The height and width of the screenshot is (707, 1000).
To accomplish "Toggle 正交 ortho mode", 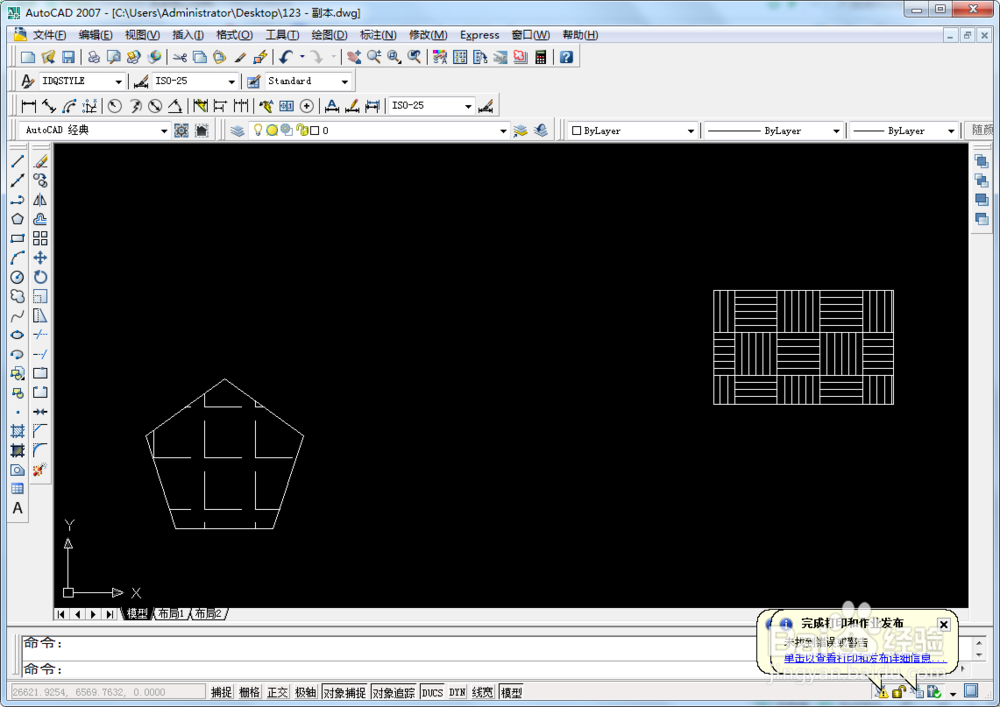I will pyautogui.click(x=277, y=692).
